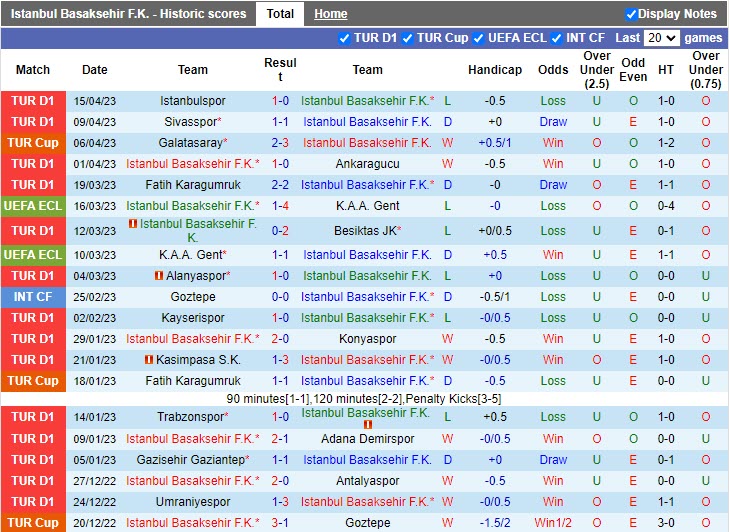The height and width of the screenshot is (532, 729).
Task: Click the Istanbul Basaksehir Historic scores title
Action: tap(128, 14)
